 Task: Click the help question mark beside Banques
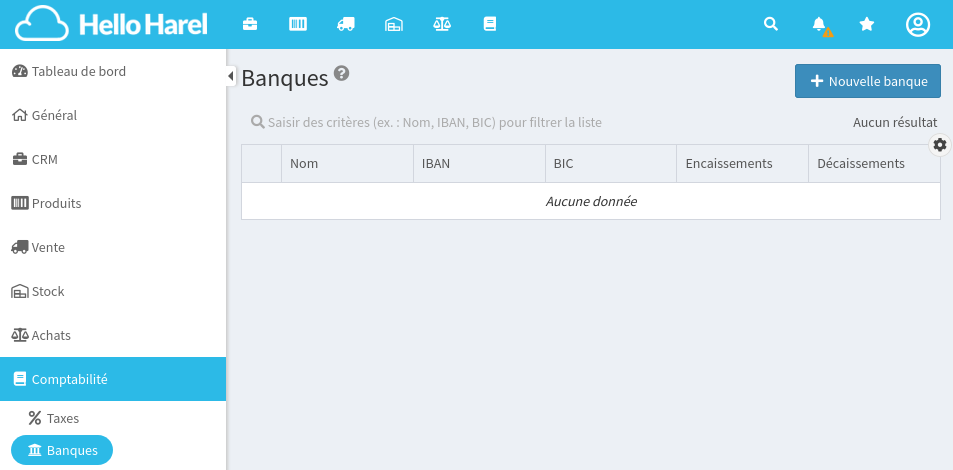click(x=342, y=74)
